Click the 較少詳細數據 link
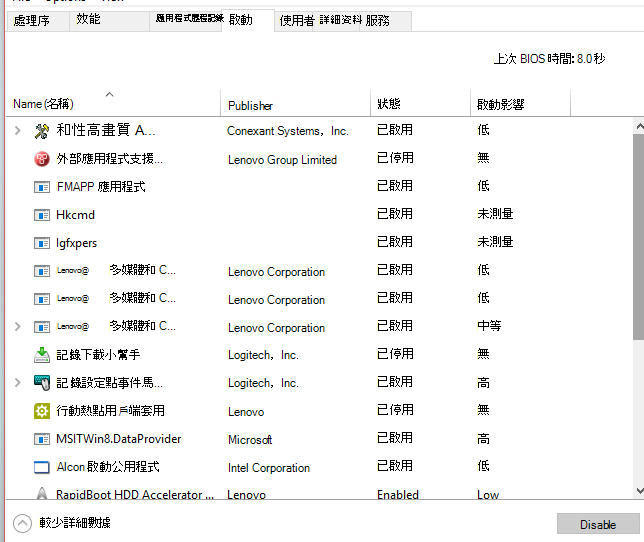Viewport: 644px width, 542px height. pyautogui.click(x=75, y=523)
